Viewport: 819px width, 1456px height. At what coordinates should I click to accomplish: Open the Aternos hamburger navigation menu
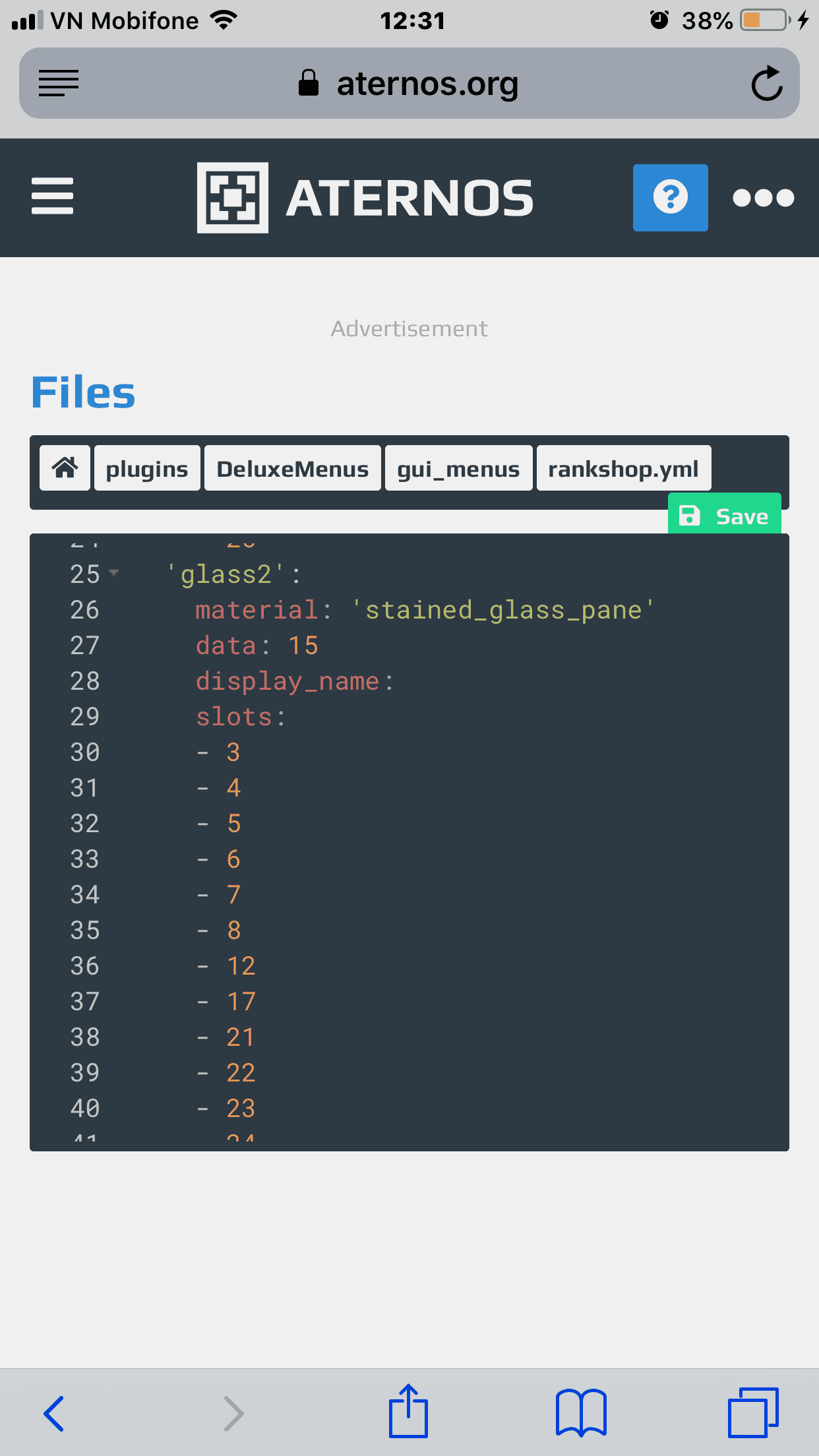(x=53, y=196)
